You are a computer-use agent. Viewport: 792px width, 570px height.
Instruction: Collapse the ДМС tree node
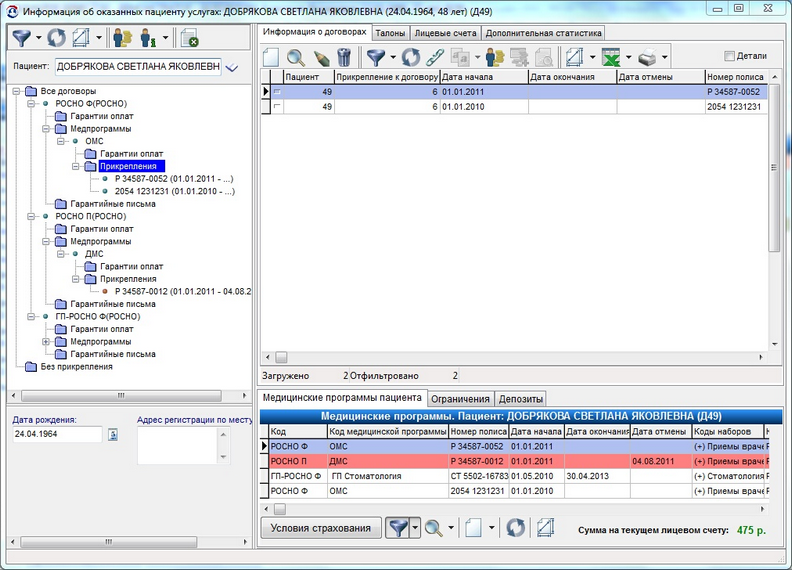[x=61, y=254]
